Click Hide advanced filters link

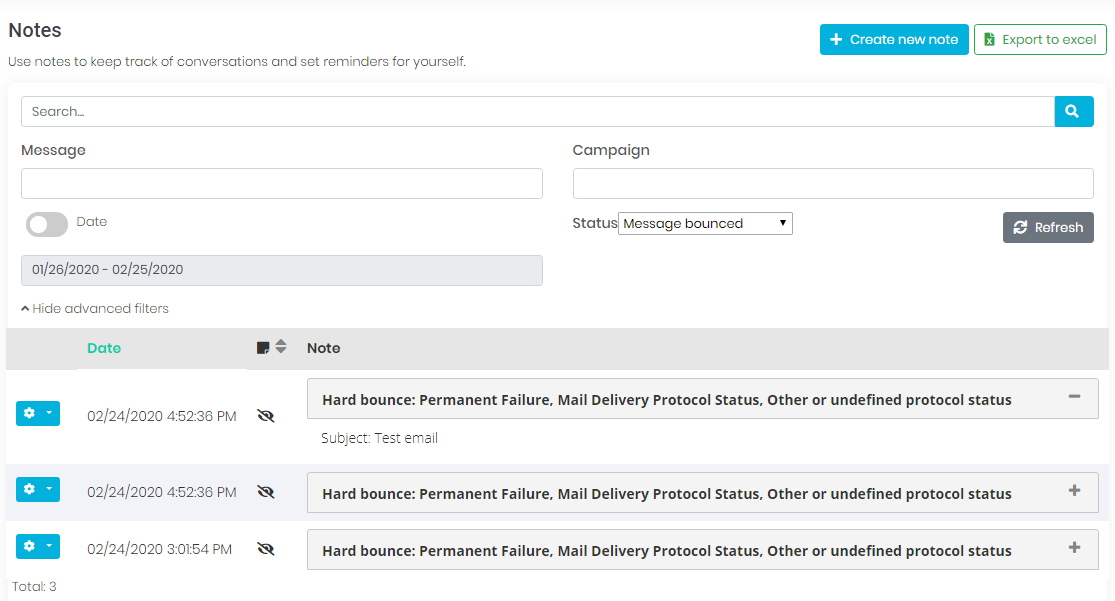pos(95,308)
